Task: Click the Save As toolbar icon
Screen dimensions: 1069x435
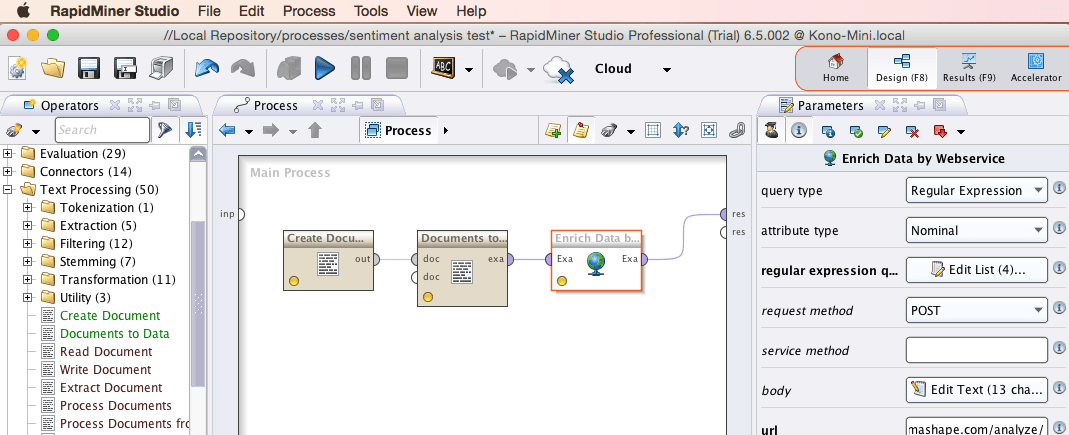Action: (x=126, y=68)
